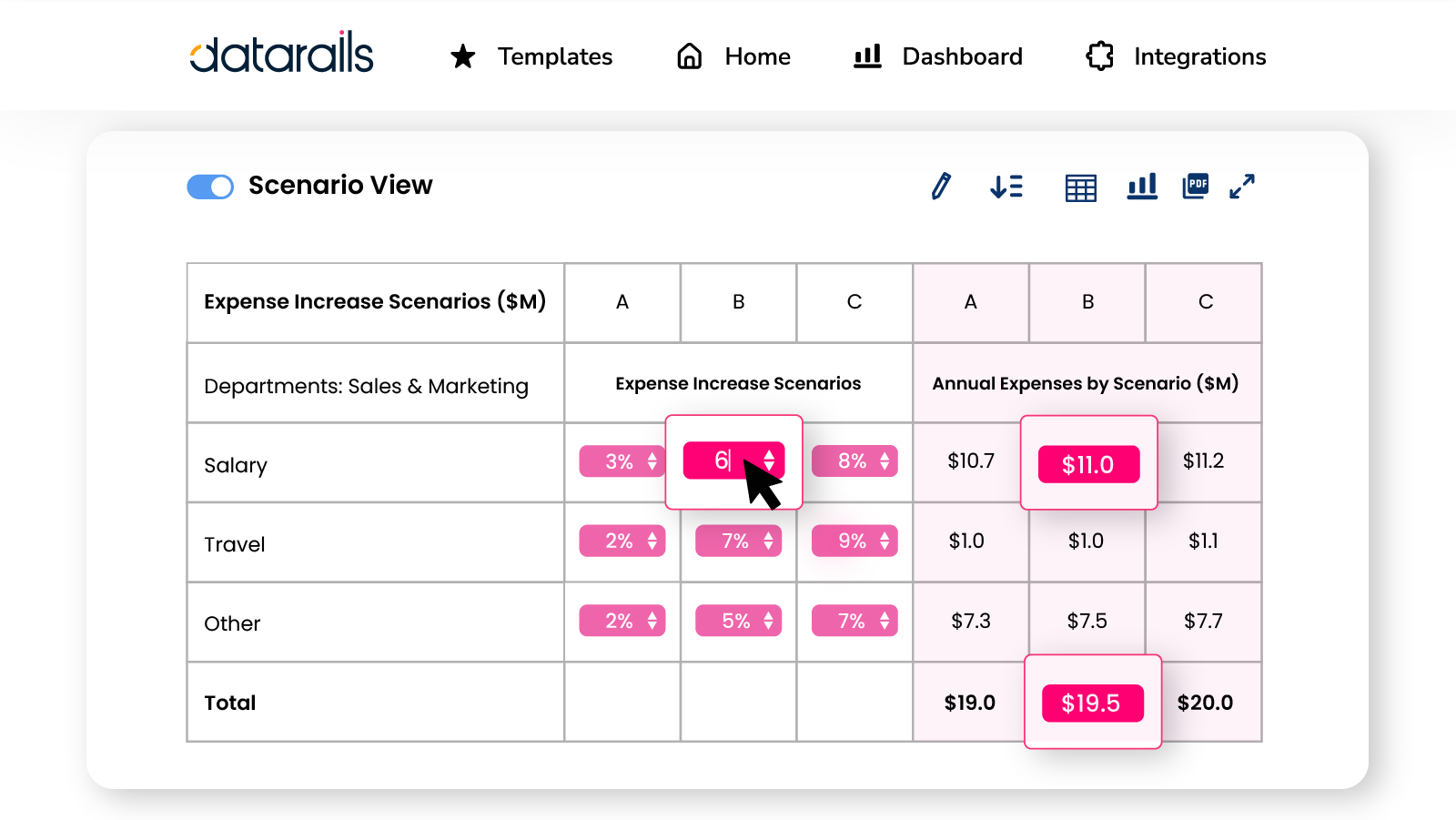Click the sort descending icon
This screenshot has width=1456, height=820.
coord(1006,187)
